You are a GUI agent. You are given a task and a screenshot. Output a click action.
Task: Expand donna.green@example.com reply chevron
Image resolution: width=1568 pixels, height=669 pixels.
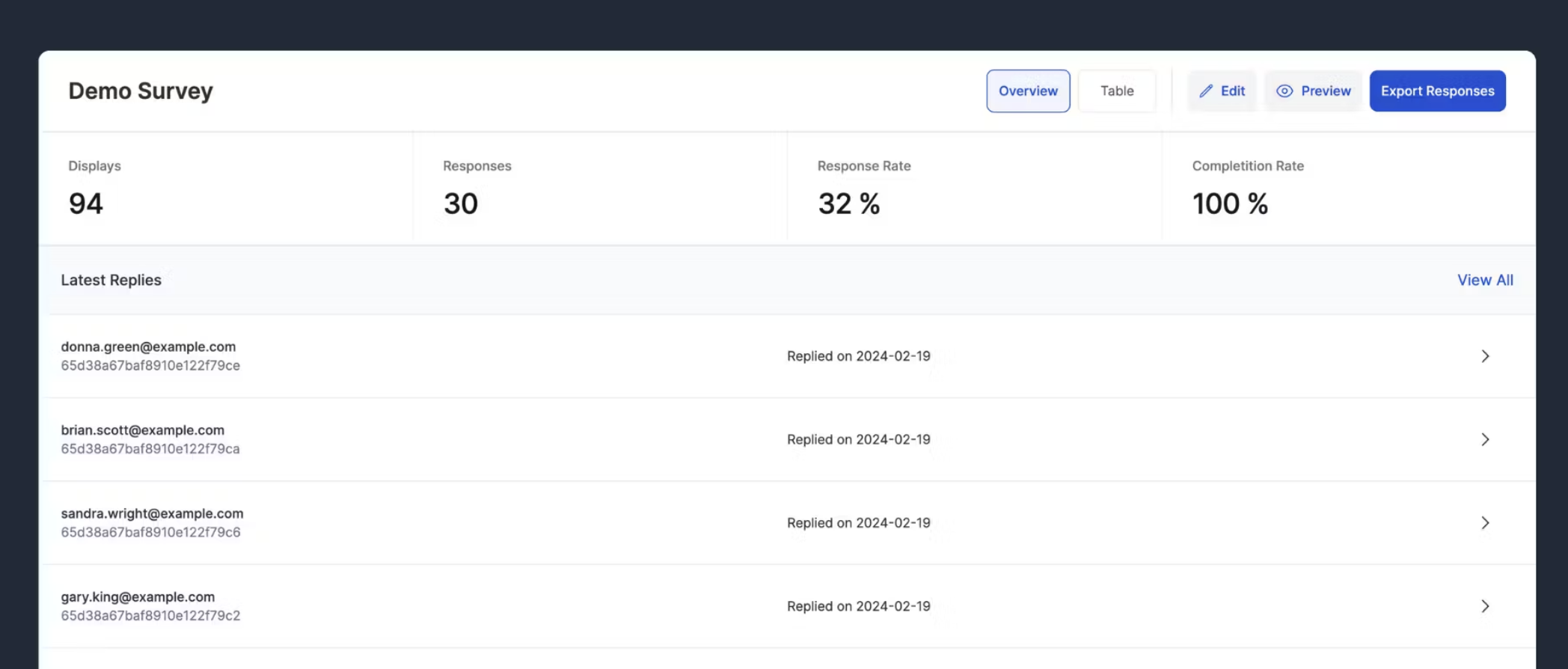tap(1485, 356)
